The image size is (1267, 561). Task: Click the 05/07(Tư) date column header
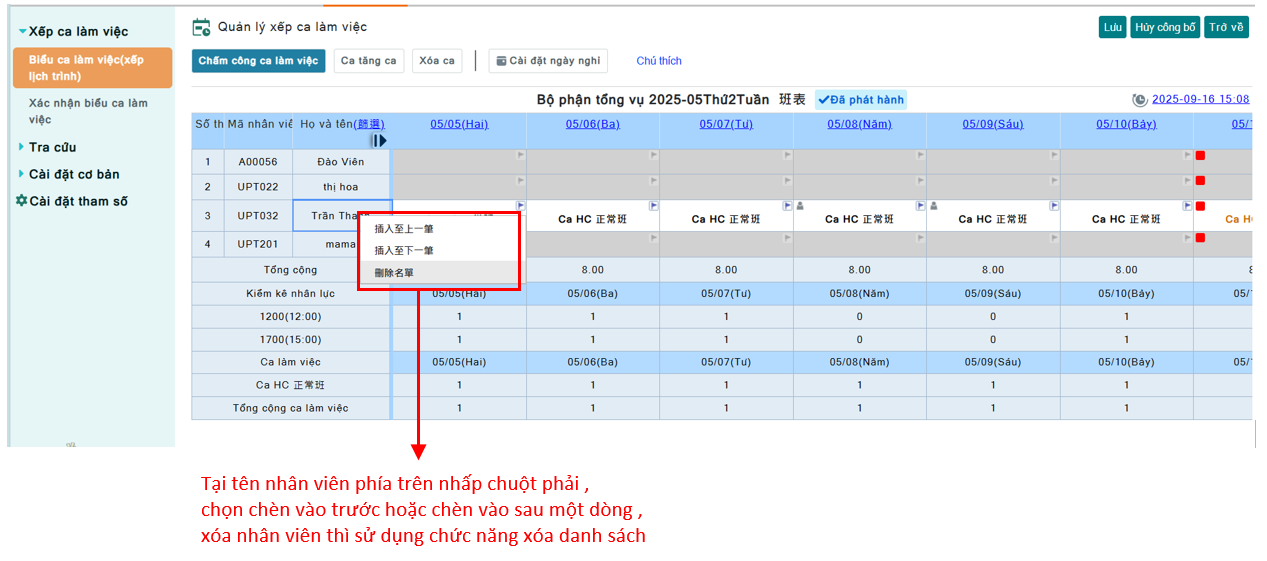point(726,125)
